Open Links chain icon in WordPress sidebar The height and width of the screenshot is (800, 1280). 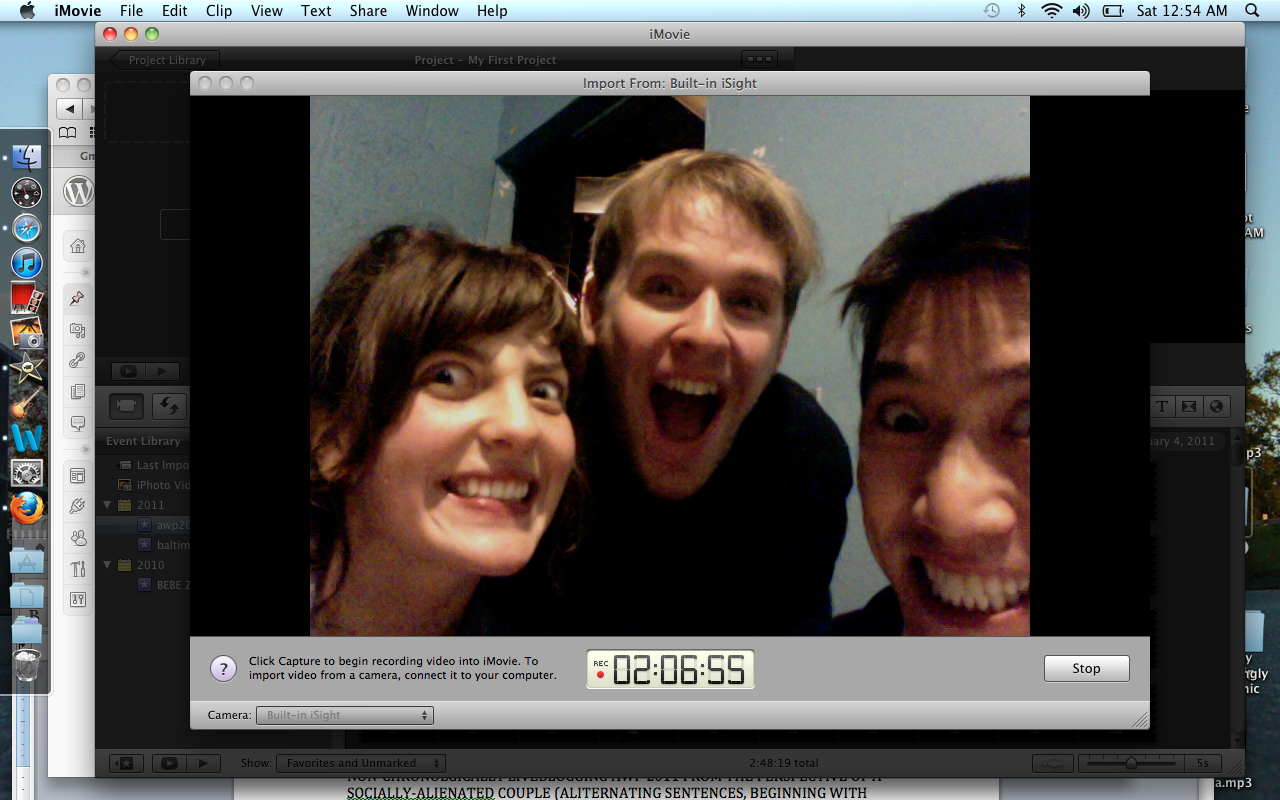pyautogui.click(x=78, y=361)
